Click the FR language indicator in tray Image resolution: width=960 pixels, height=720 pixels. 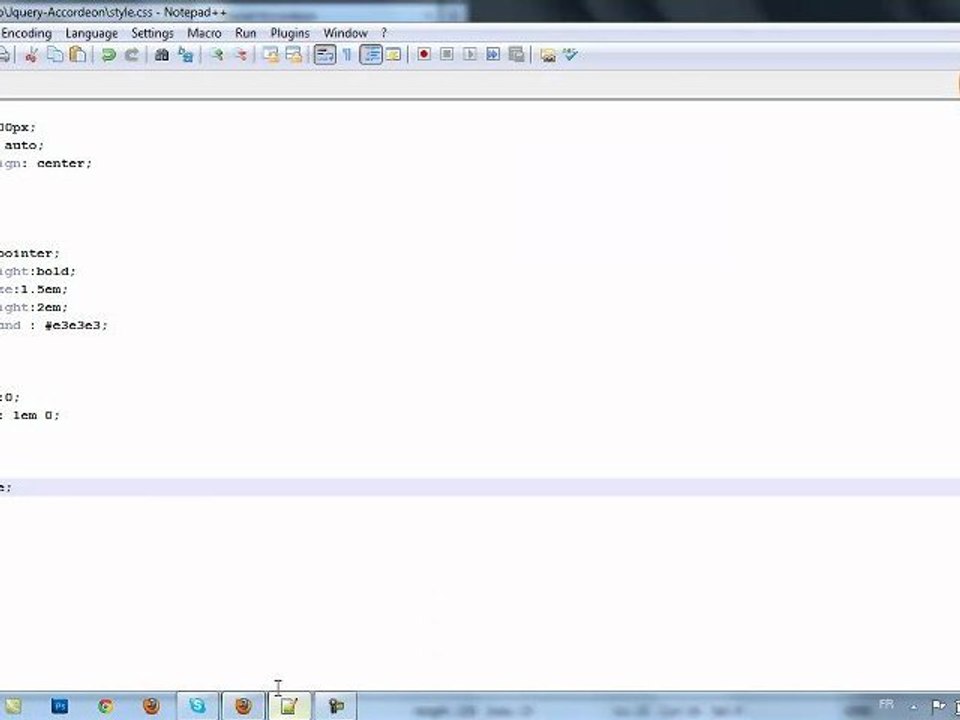click(886, 704)
